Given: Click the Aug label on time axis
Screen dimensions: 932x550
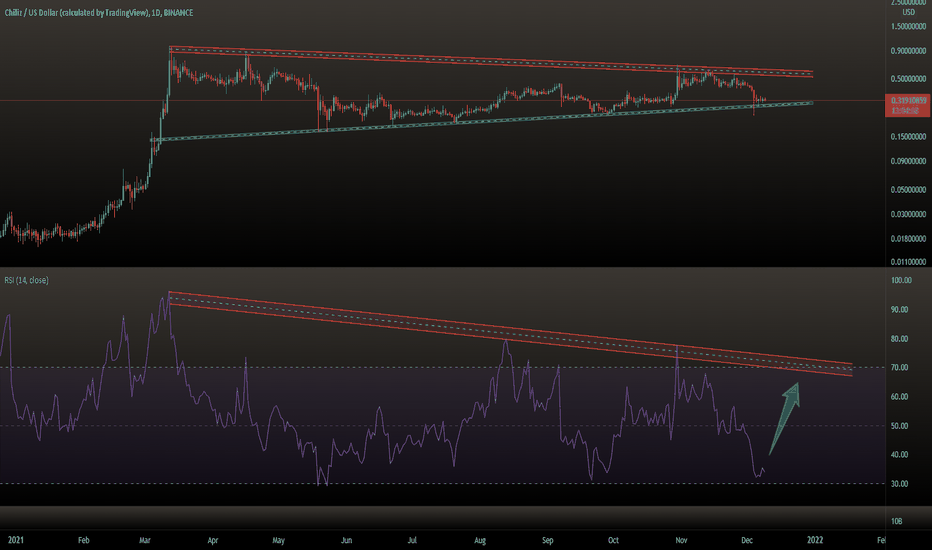Looking at the screenshot, I should [x=480, y=540].
